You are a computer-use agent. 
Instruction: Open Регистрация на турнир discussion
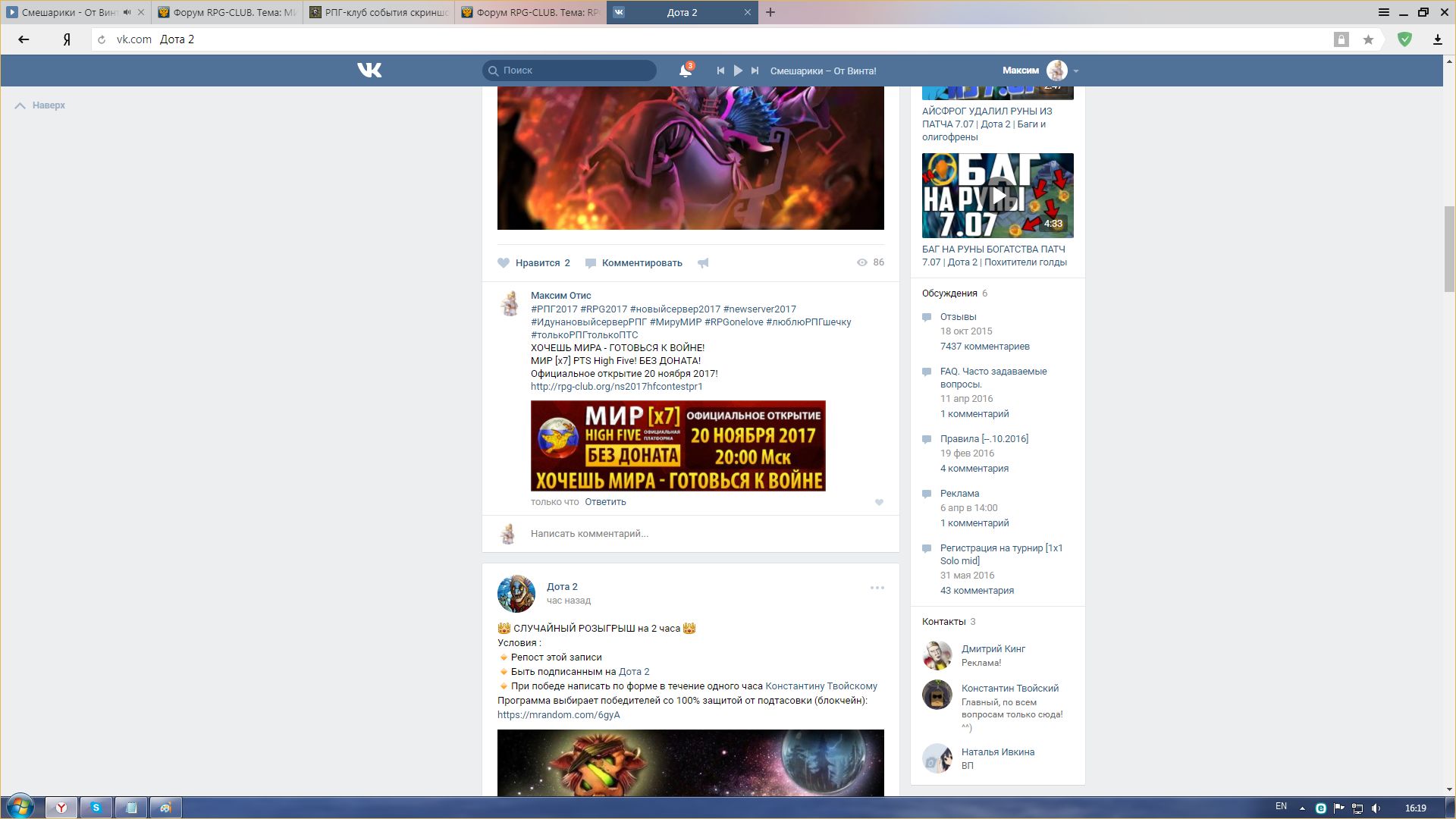pos(1001,554)
